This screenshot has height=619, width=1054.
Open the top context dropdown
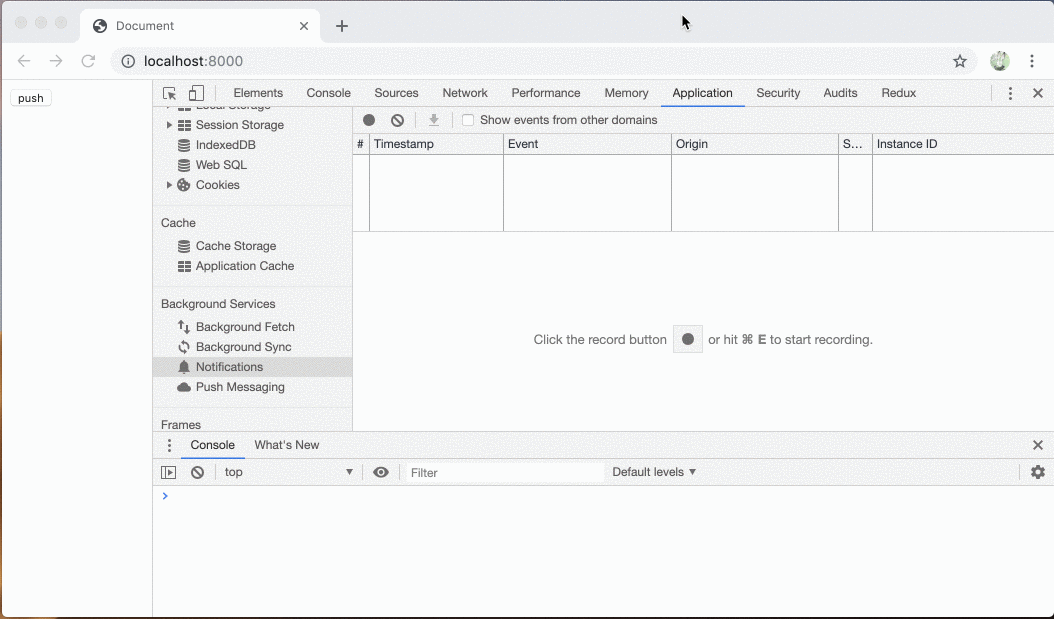(x=288, y=472)
